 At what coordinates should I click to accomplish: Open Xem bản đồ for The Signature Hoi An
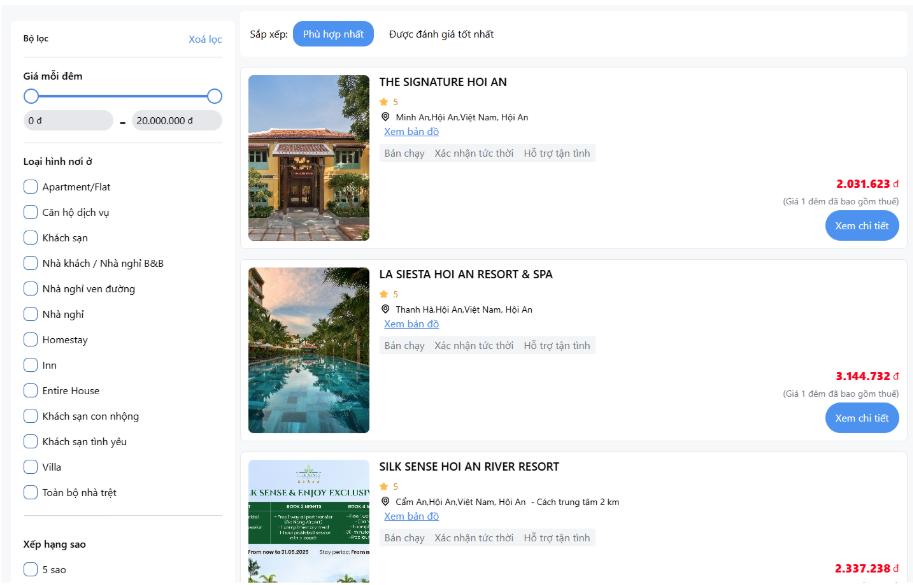pos(411,132)
